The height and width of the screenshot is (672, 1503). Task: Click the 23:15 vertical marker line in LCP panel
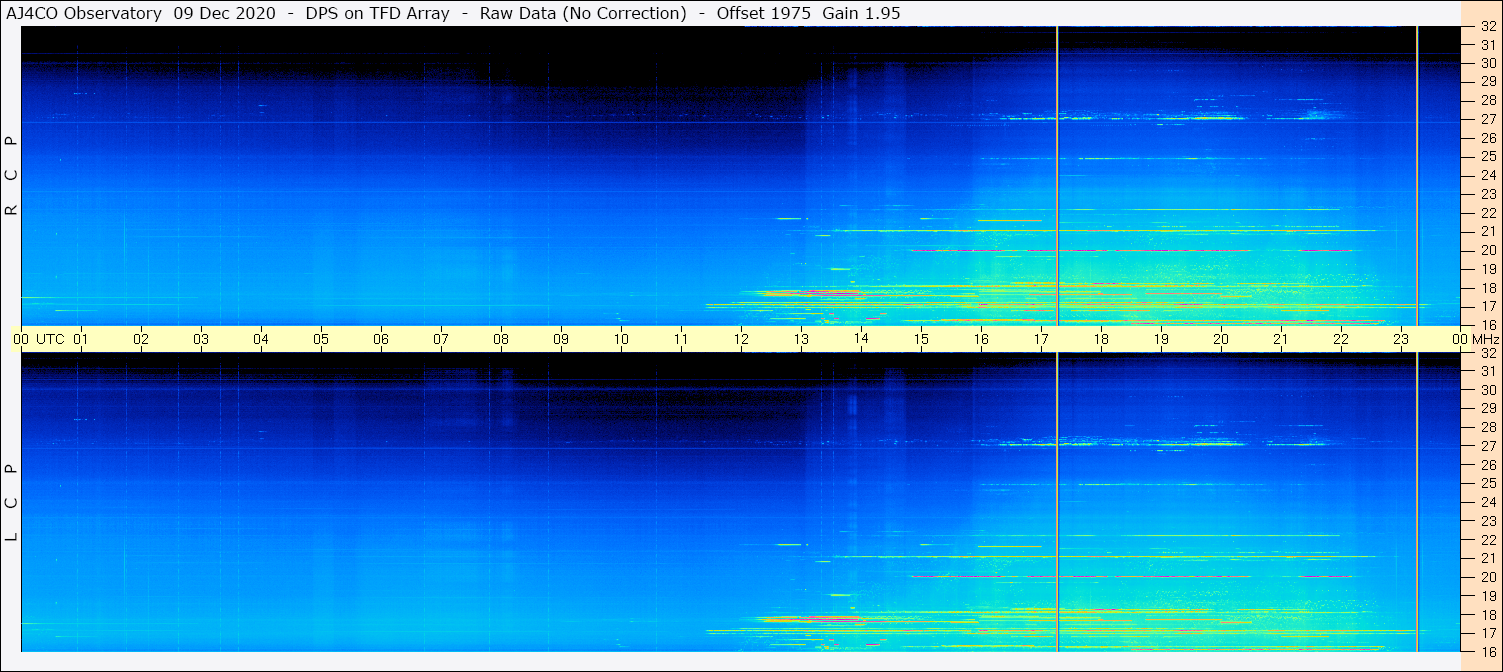pos(1417,502)
